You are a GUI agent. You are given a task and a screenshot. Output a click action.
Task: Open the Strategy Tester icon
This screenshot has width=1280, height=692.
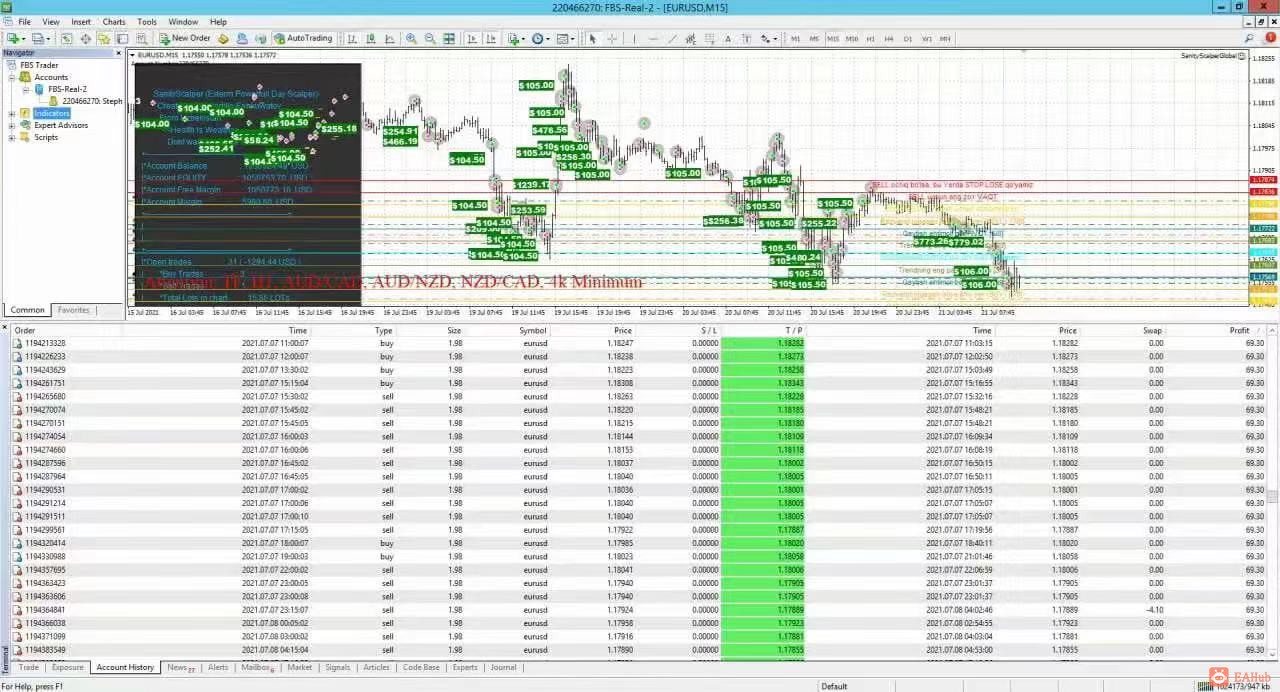pos(142,38)
